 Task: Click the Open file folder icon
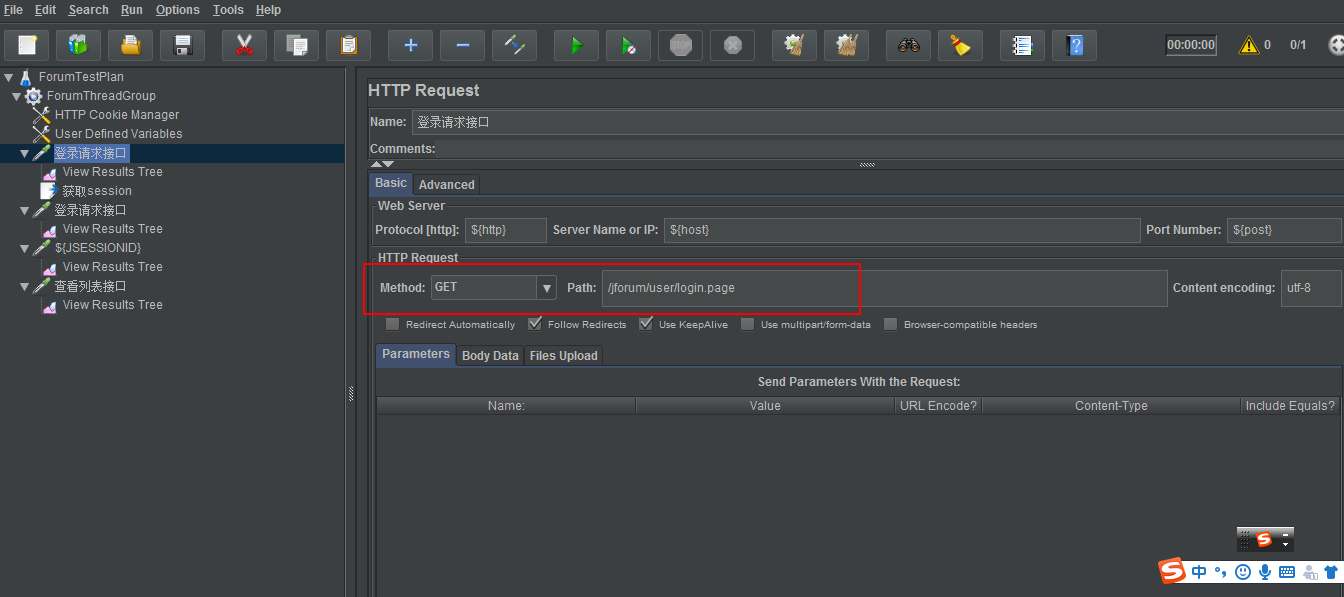coord(130,45)
